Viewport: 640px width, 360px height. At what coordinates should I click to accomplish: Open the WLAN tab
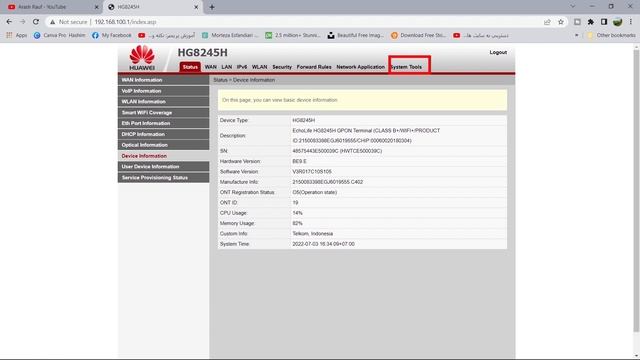[x=259, y=67]
